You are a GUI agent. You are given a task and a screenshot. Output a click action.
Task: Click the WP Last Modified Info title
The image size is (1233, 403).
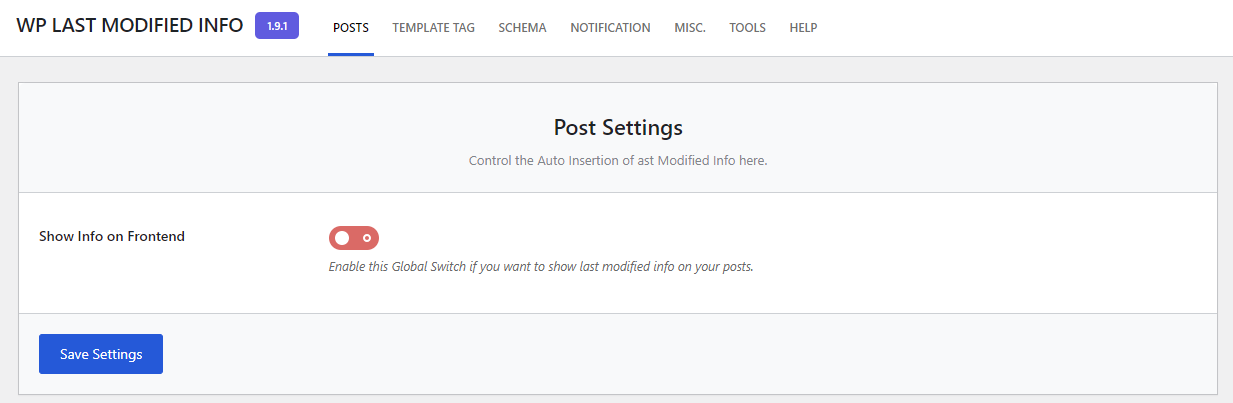tap(130, 26)
